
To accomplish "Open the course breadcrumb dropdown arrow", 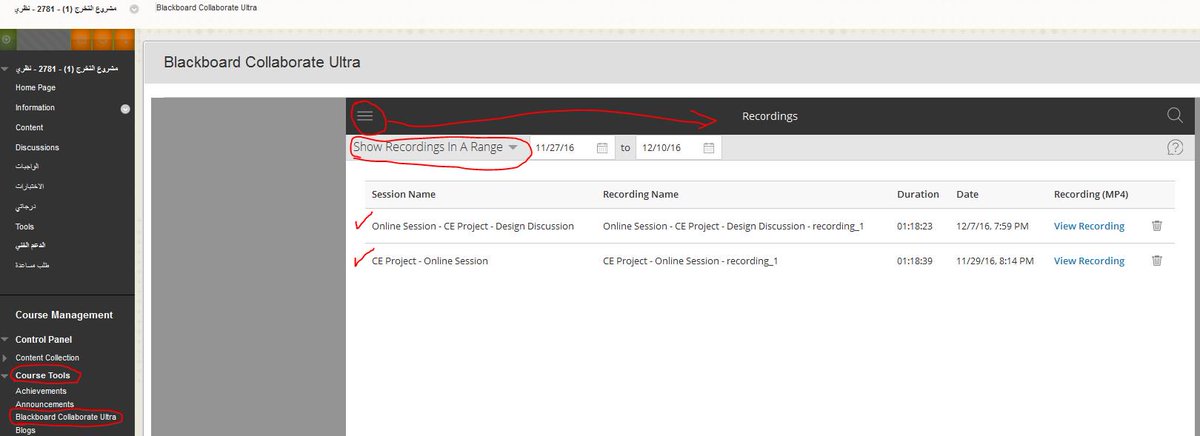I will 135,8.
